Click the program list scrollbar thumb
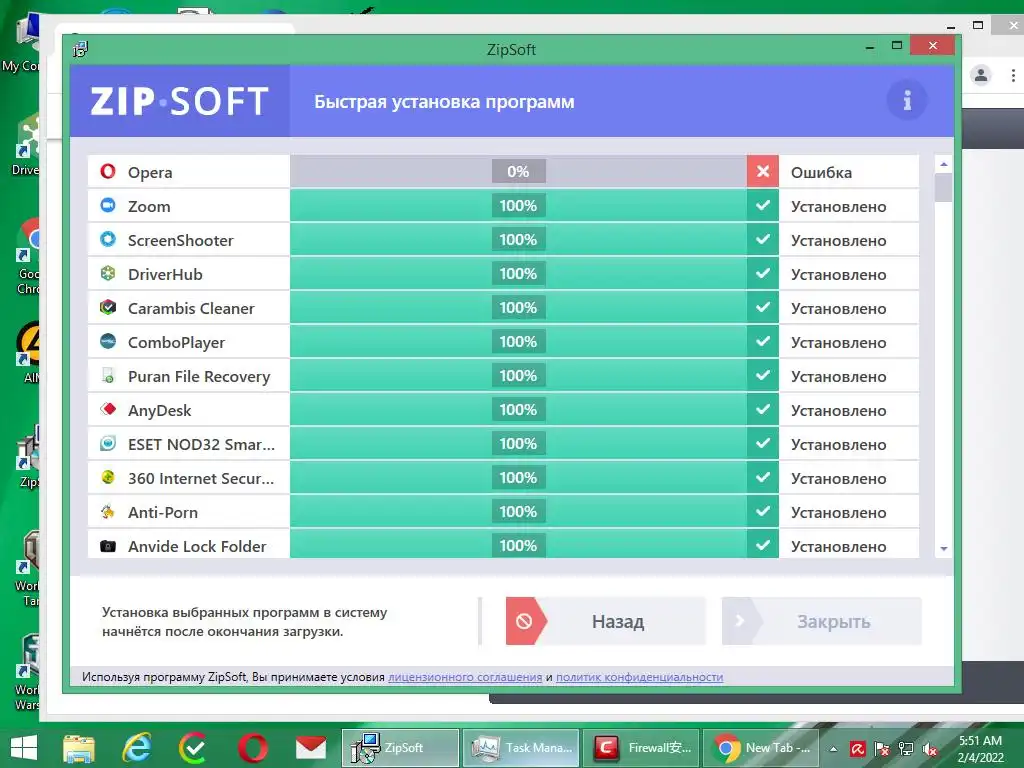The image size is (1024, 768). 944,187
